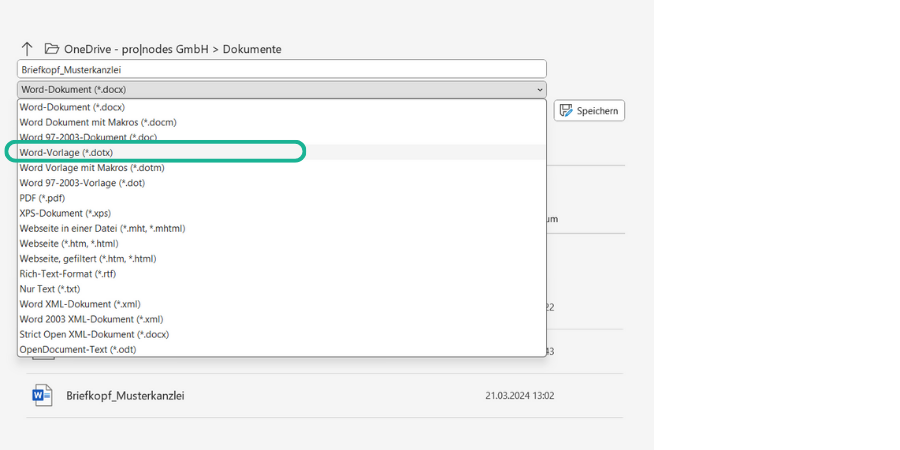900x450 pixels.
Task: Select Word-Dokument (*.docx) from list
Action: pos(72,107)
